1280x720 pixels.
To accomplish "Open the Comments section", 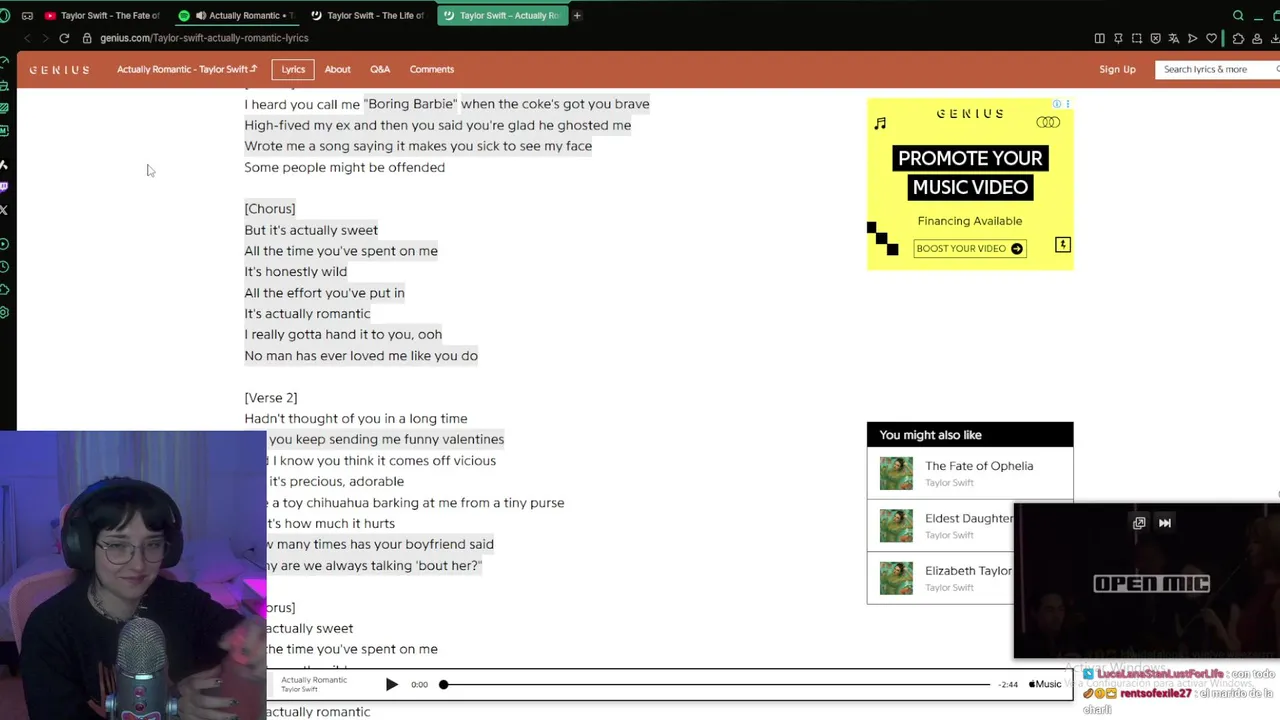I will 432,69.
